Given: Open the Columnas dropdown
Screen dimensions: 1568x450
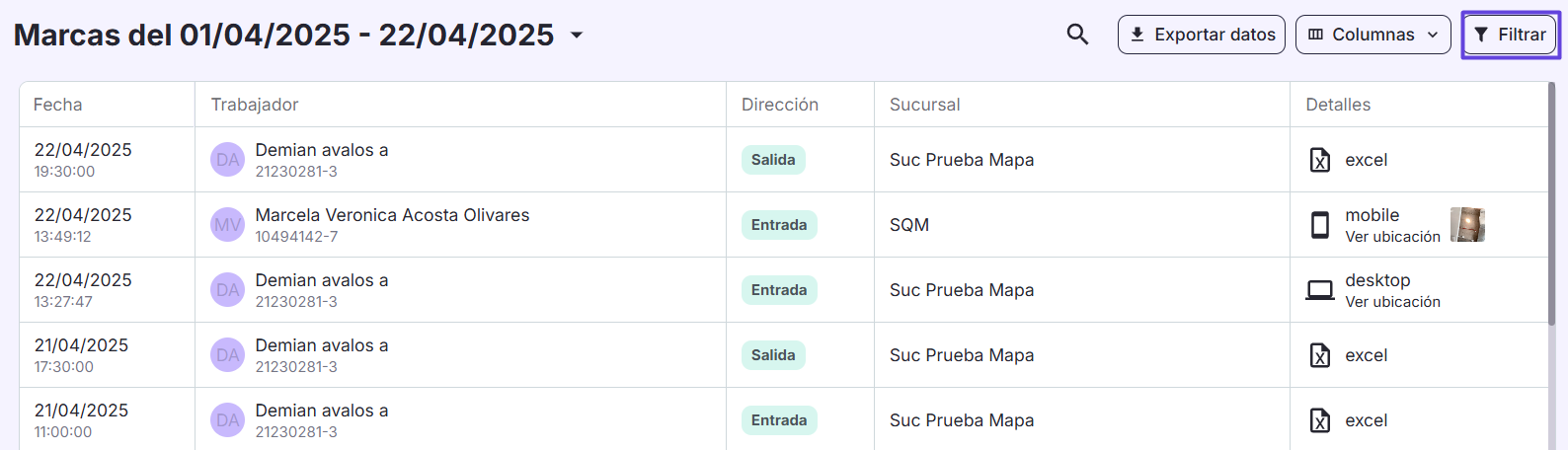Looking at the screenshot, I should (x=1373, y=35).
